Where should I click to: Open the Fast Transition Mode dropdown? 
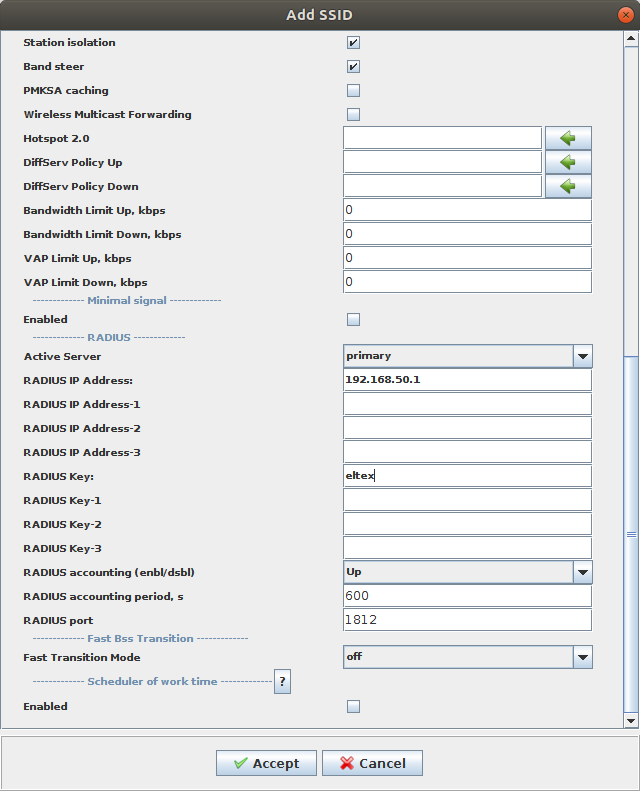[582, 657]
